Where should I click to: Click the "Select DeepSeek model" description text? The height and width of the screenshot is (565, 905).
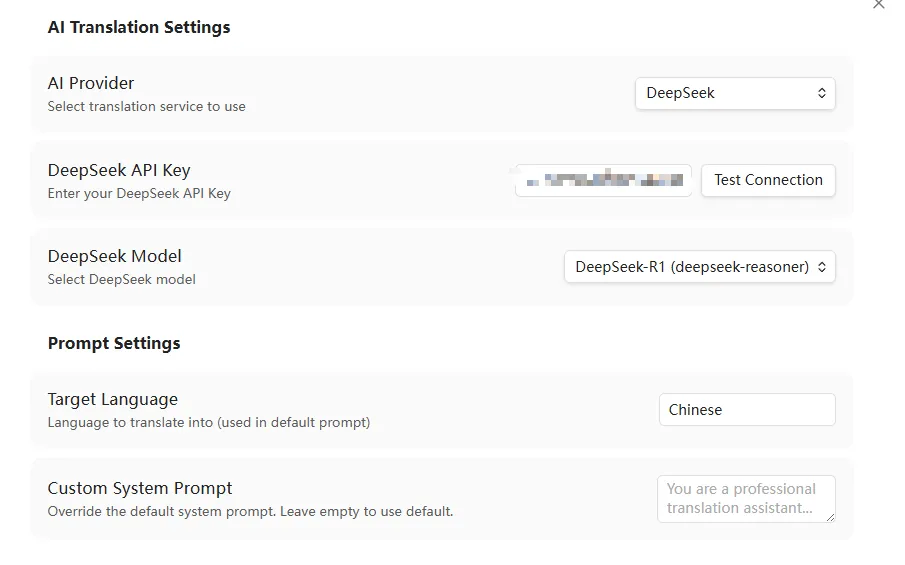pos(122,279)
